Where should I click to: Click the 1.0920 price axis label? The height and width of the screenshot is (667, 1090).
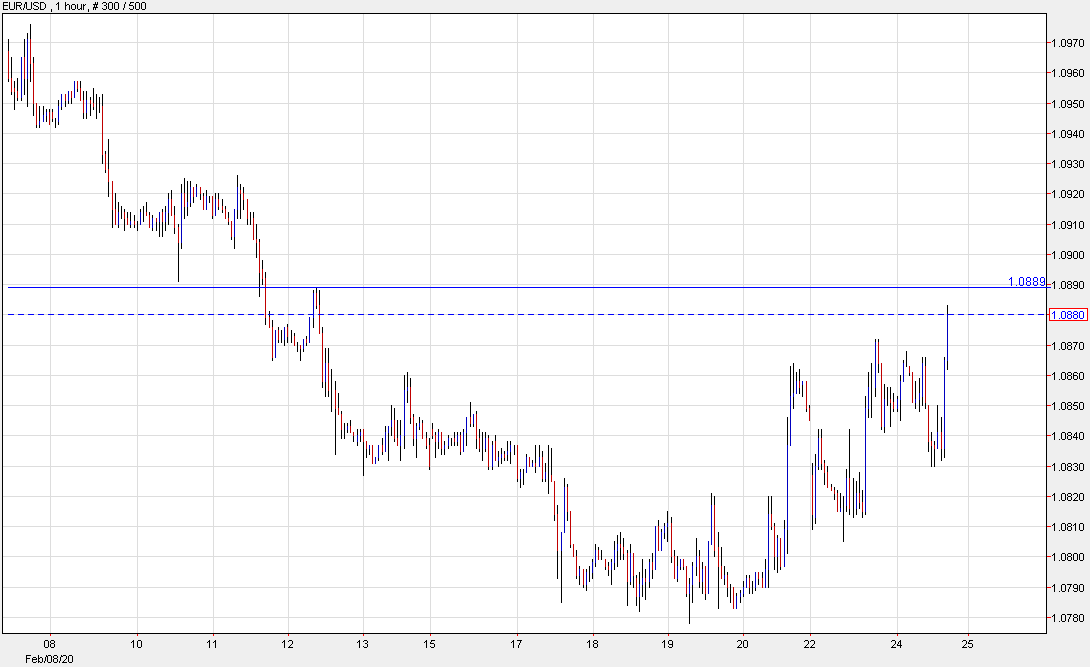click(1068, 194)
